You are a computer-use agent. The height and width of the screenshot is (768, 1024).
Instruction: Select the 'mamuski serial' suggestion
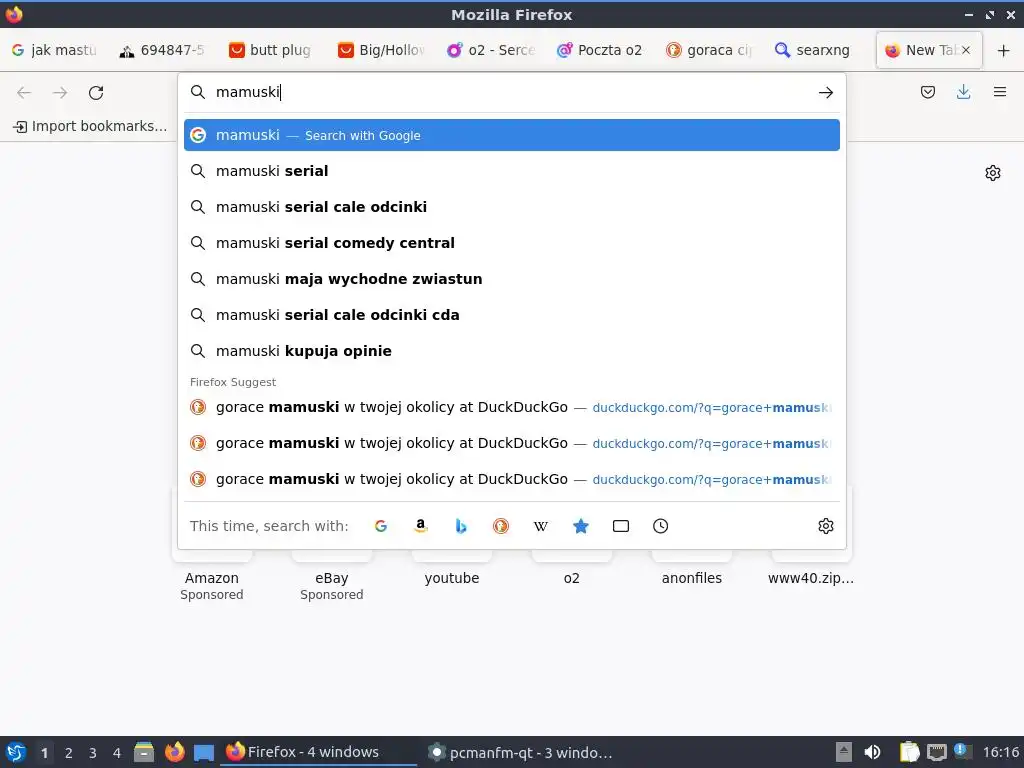pyautogui.click(x=511, y=171)
